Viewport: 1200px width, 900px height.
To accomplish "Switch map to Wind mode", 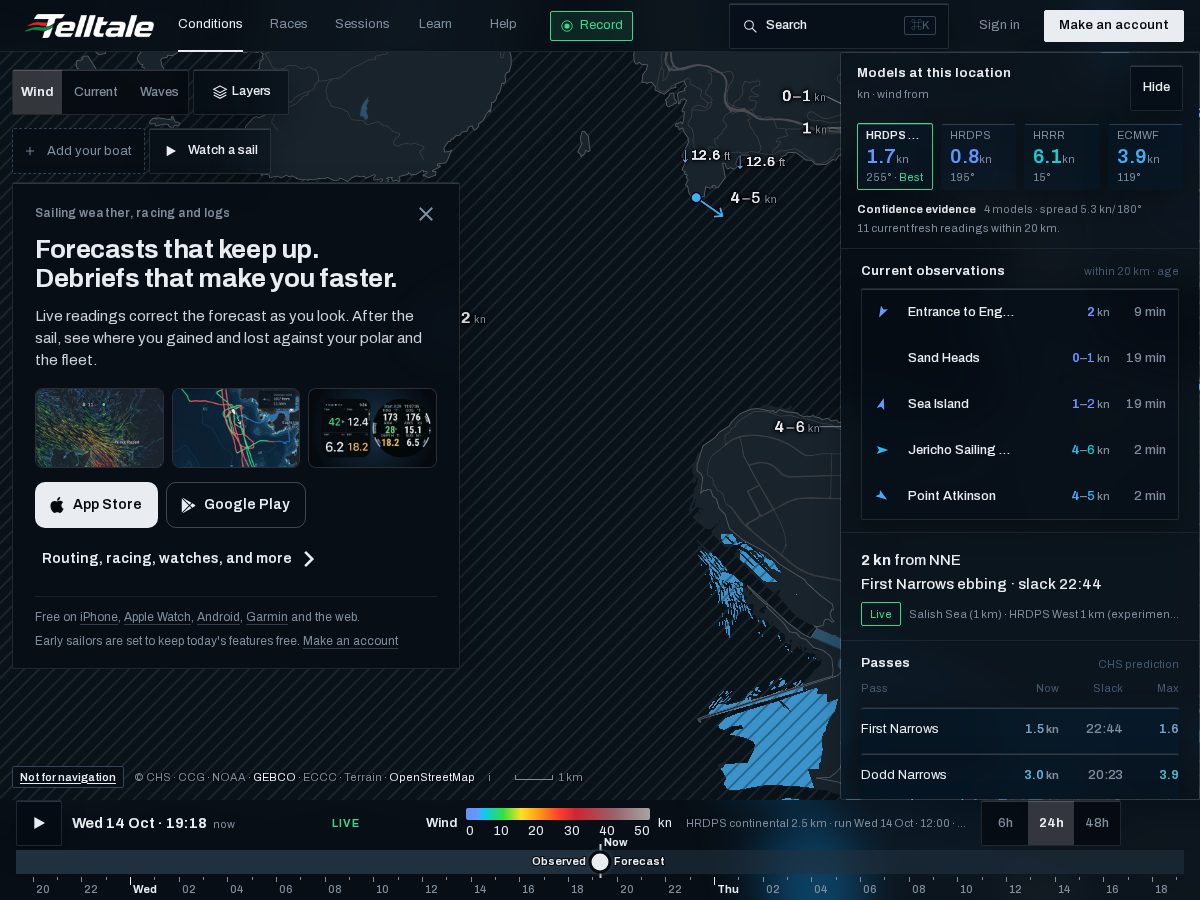I will pyautogui.click(x=37, y=92).
